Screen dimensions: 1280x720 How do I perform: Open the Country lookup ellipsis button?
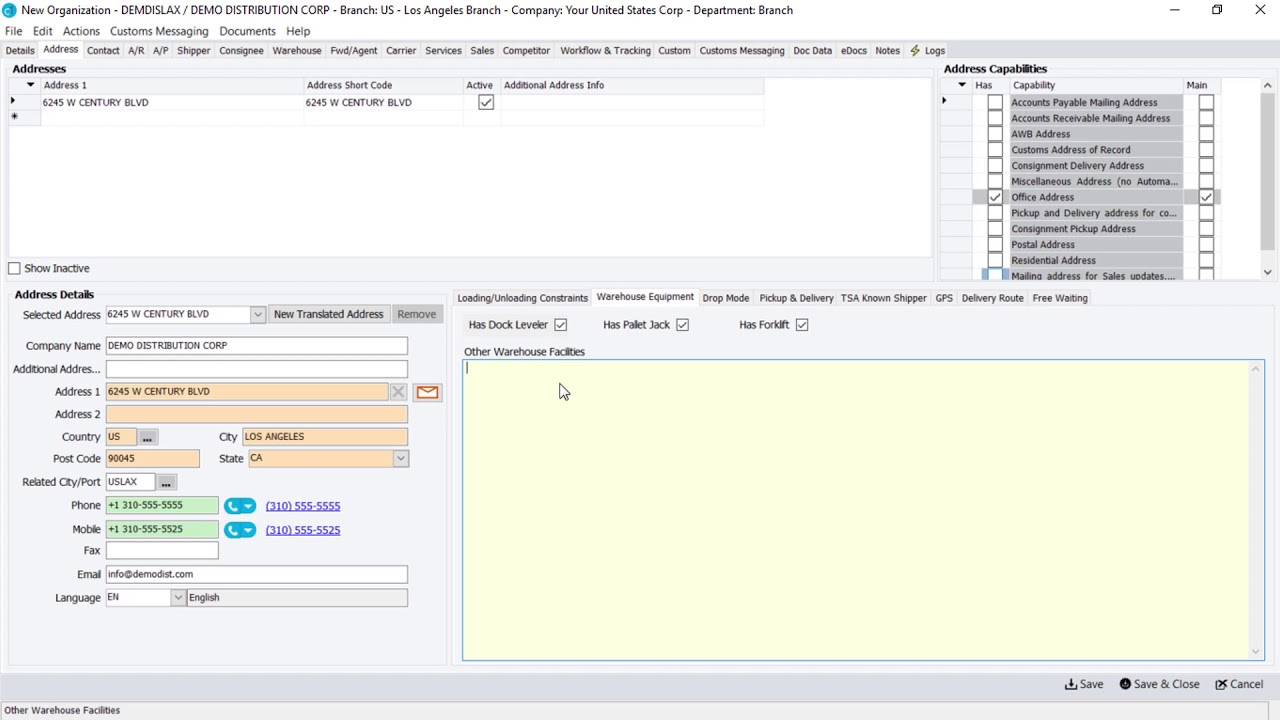click(x=147, y=437)
